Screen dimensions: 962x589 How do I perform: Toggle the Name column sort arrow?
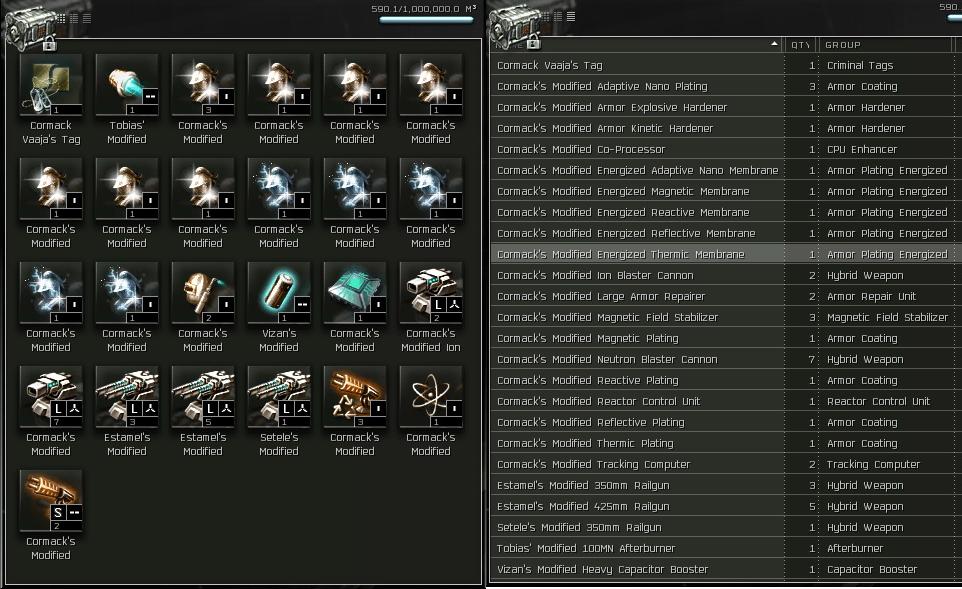(x=774, y=44)
